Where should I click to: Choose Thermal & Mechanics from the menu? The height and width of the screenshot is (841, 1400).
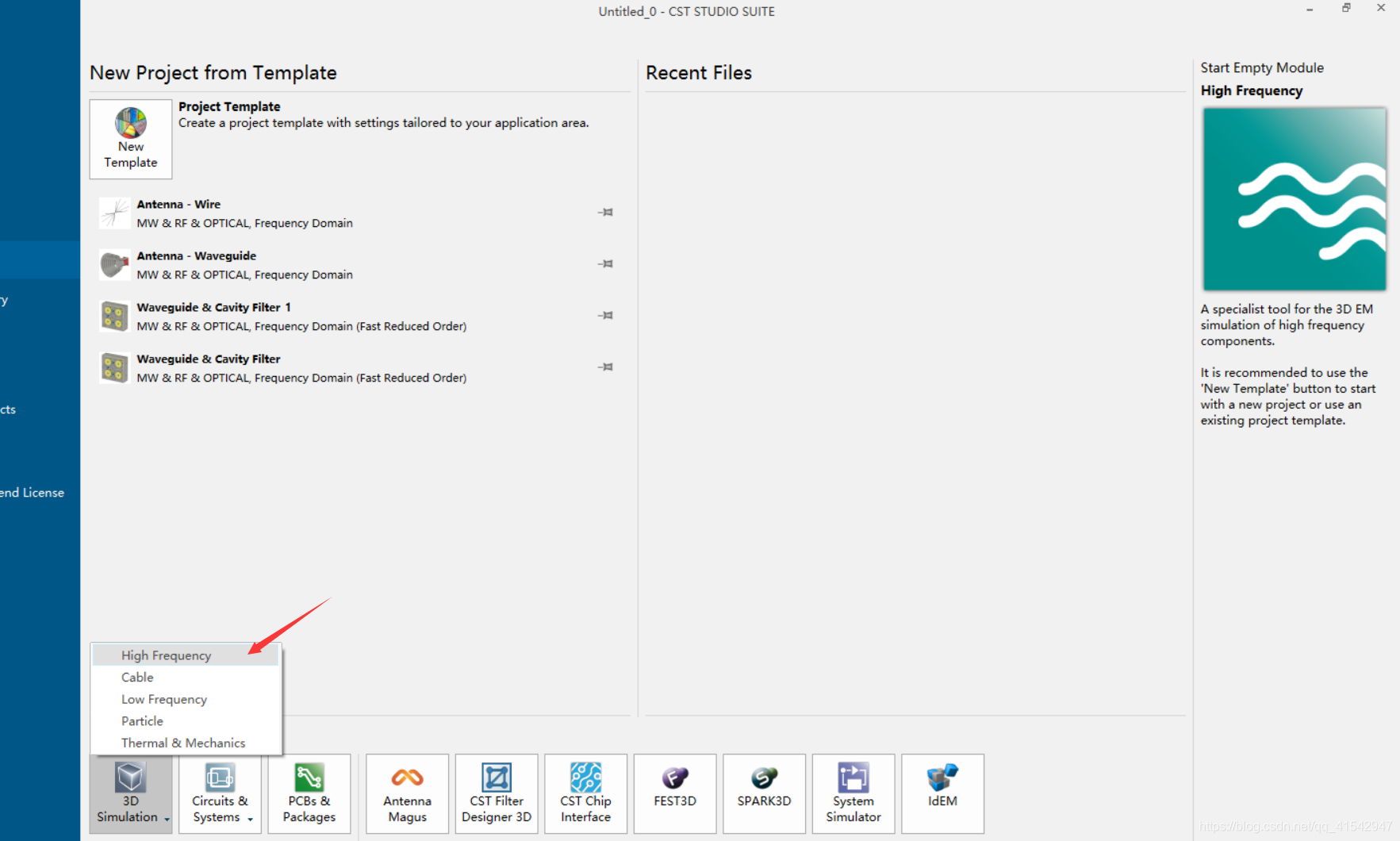(186, 743)
